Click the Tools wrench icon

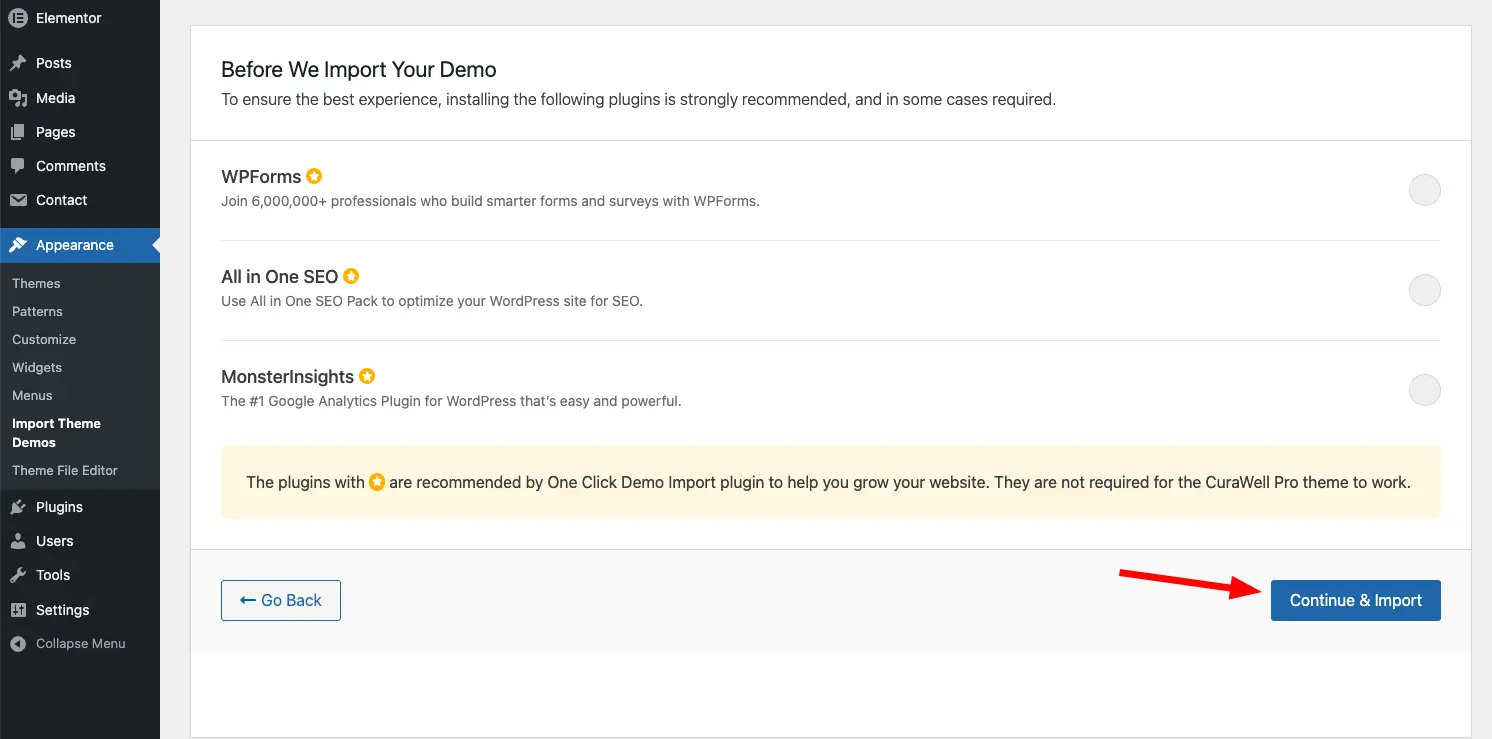tap(18, 575)
